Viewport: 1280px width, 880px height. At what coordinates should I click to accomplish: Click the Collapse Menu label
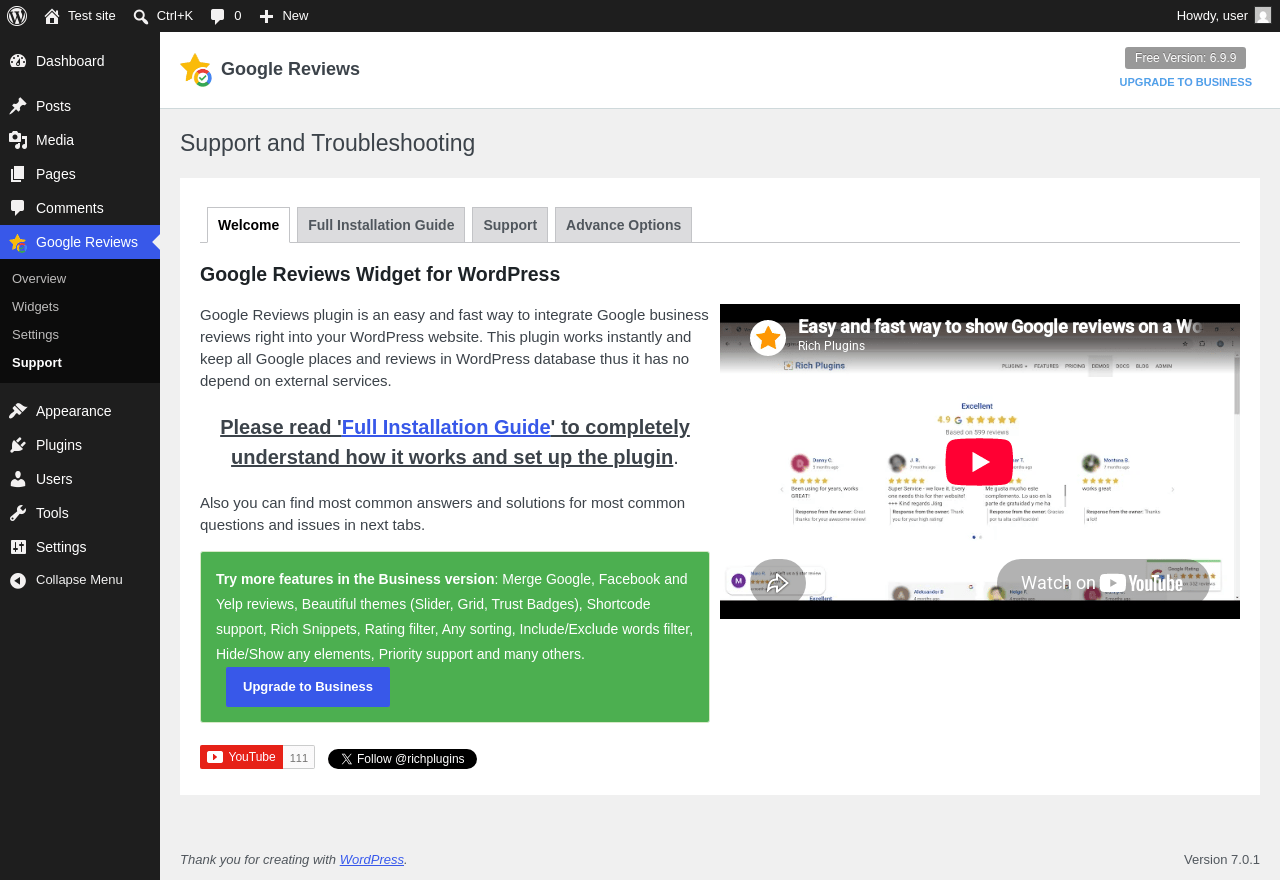[79, 579]
